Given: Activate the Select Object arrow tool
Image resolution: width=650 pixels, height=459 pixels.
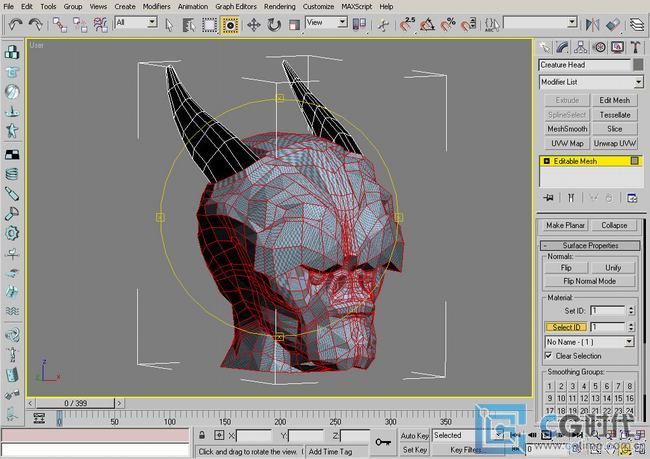Looking at the screenshot, I should pyautogui.click(x=169, y=25).
